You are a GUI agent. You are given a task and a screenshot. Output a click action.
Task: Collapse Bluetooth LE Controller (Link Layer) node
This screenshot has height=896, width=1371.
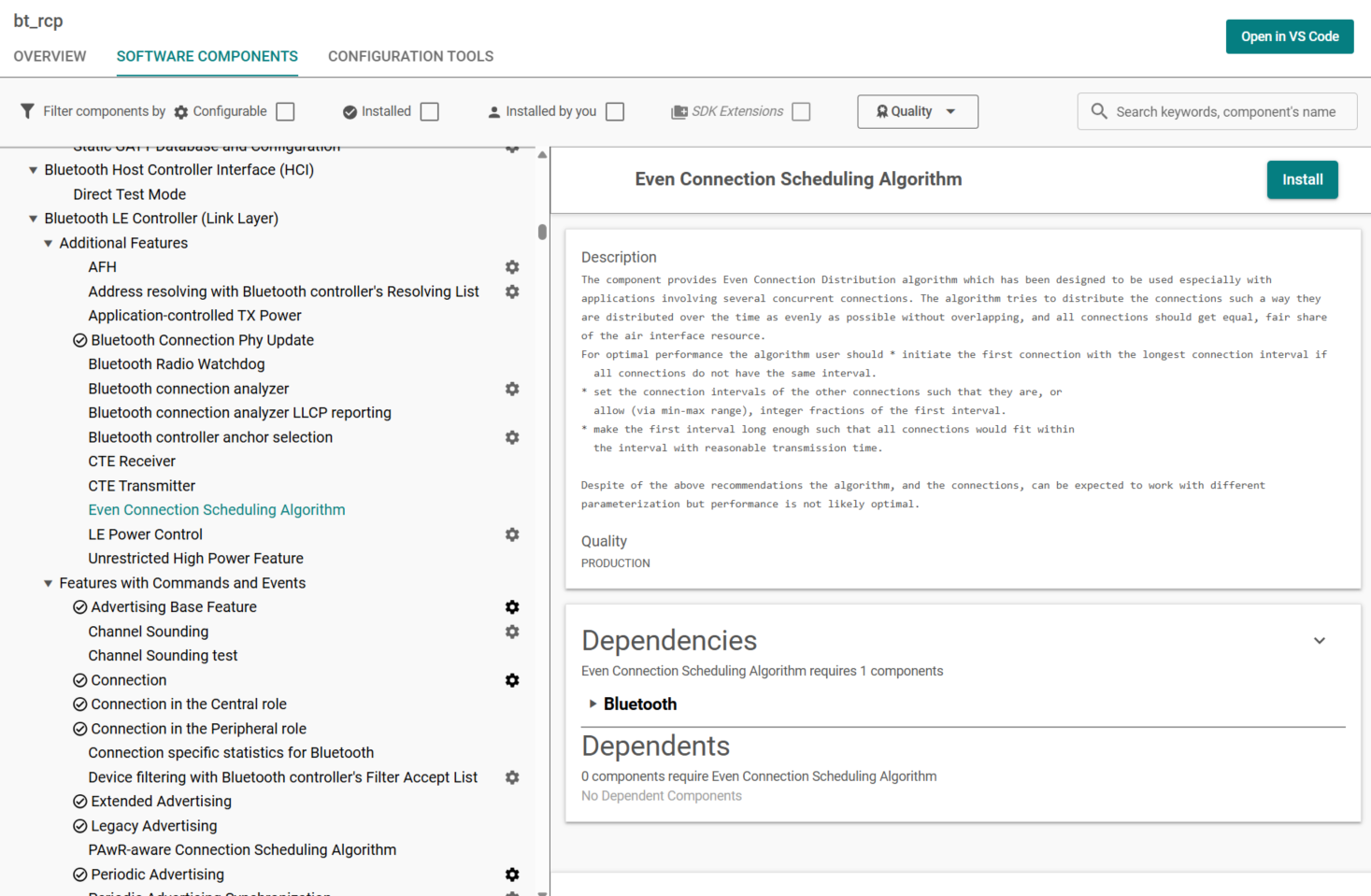(x=34, y=219)
